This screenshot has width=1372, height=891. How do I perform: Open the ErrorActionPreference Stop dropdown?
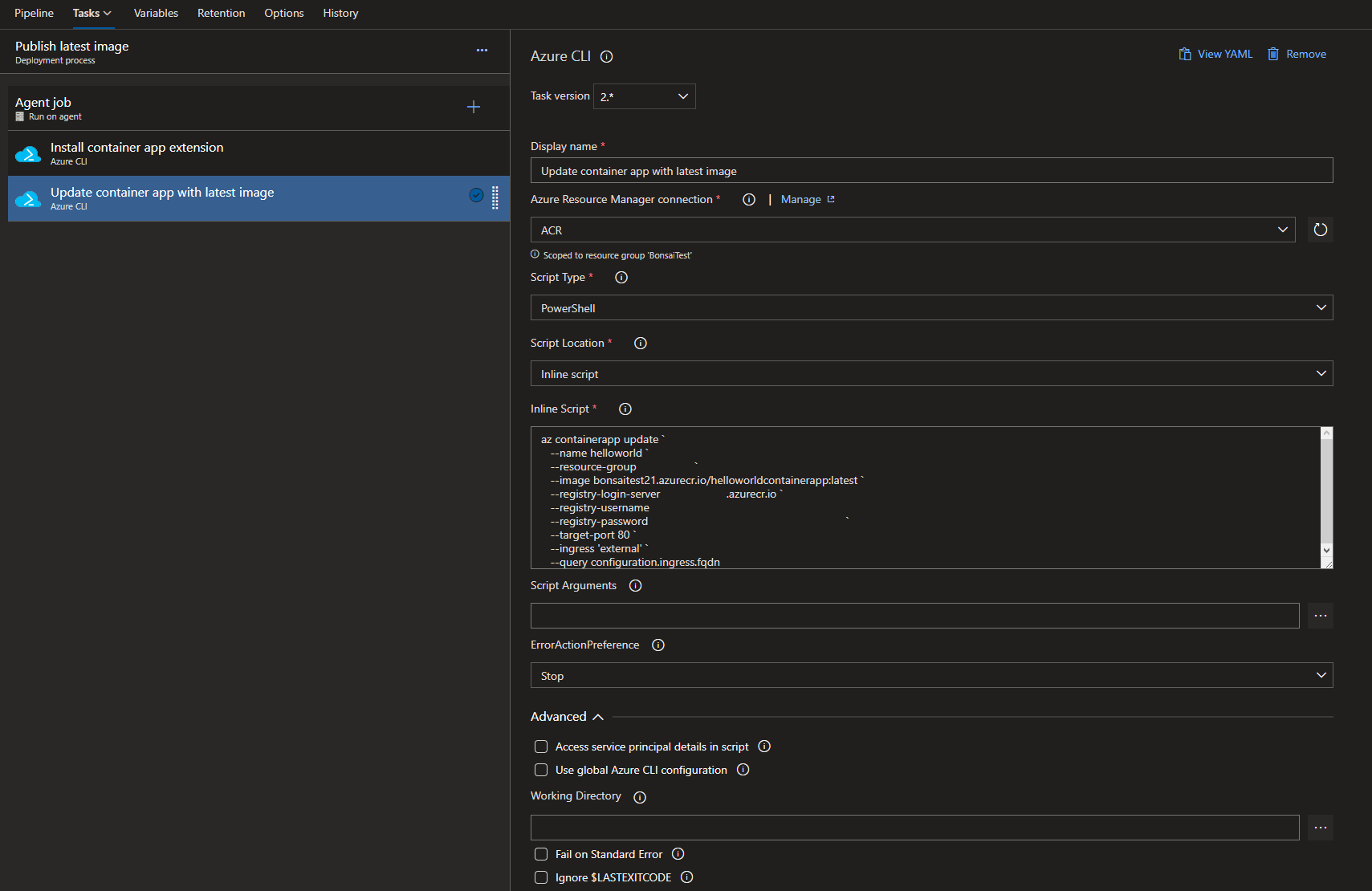(x=932, y=675)
